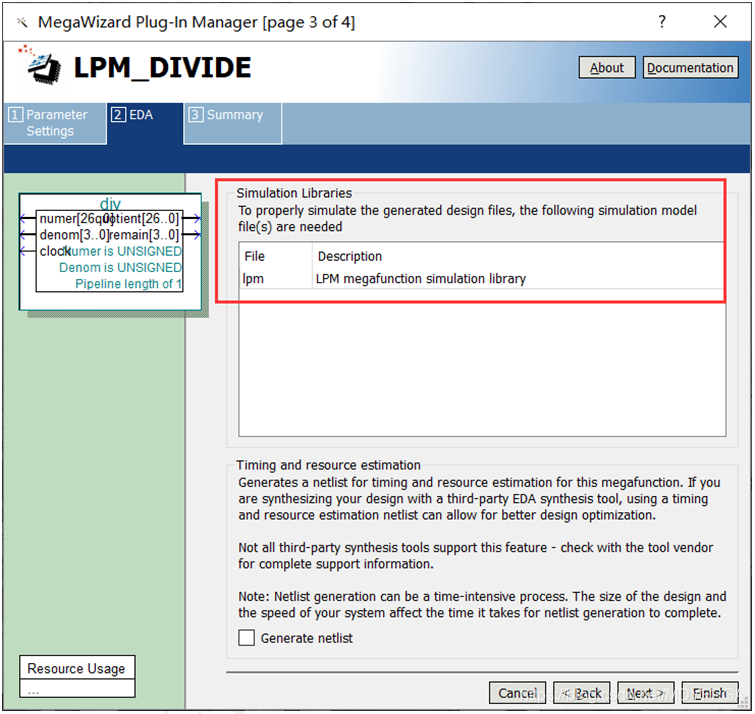
Task: Click the denom[3..0] port label
Action: pos(75,234)
